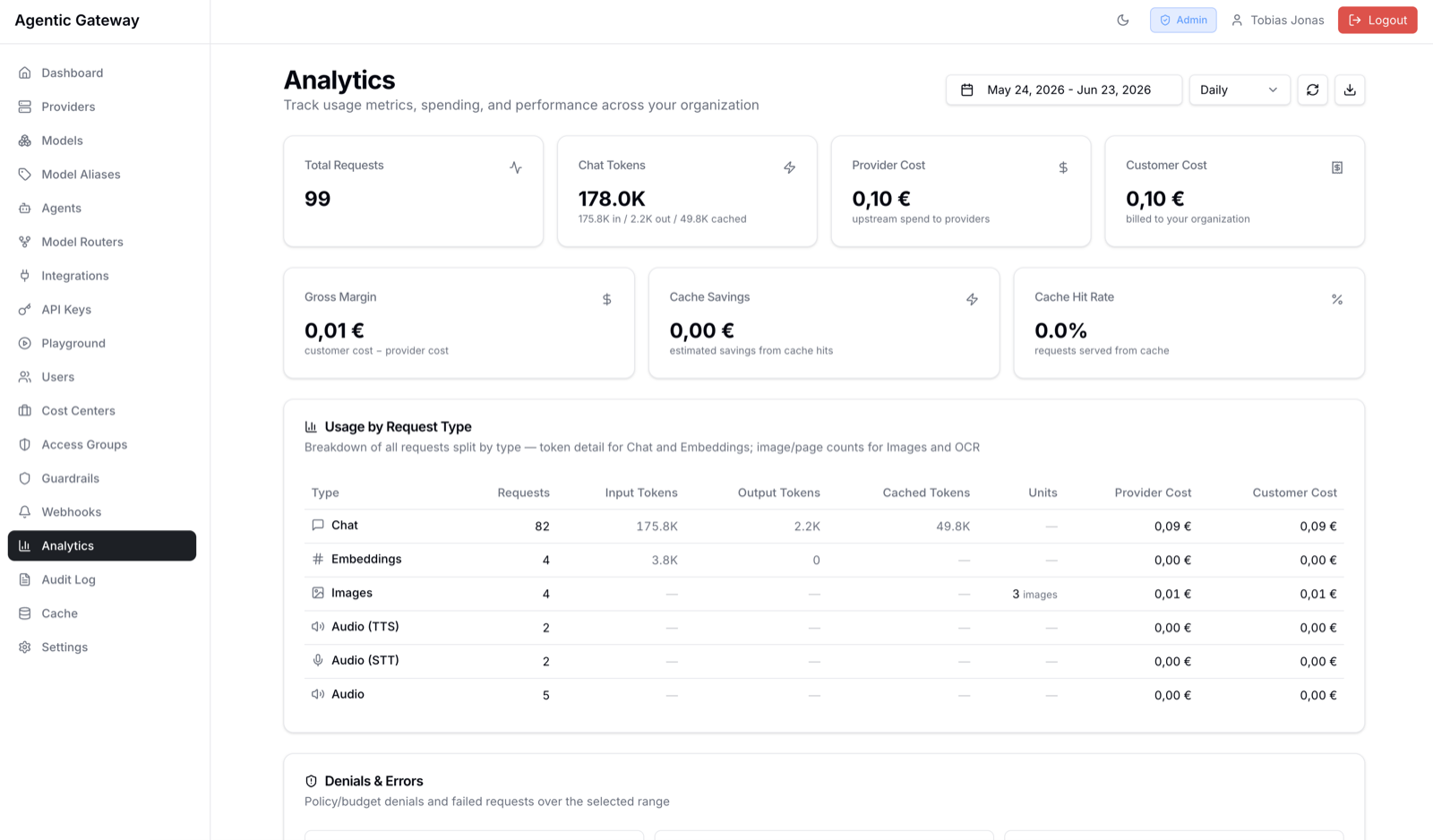
Task: Click the Audio (STT) microphone icon
Action: [318, 660]
